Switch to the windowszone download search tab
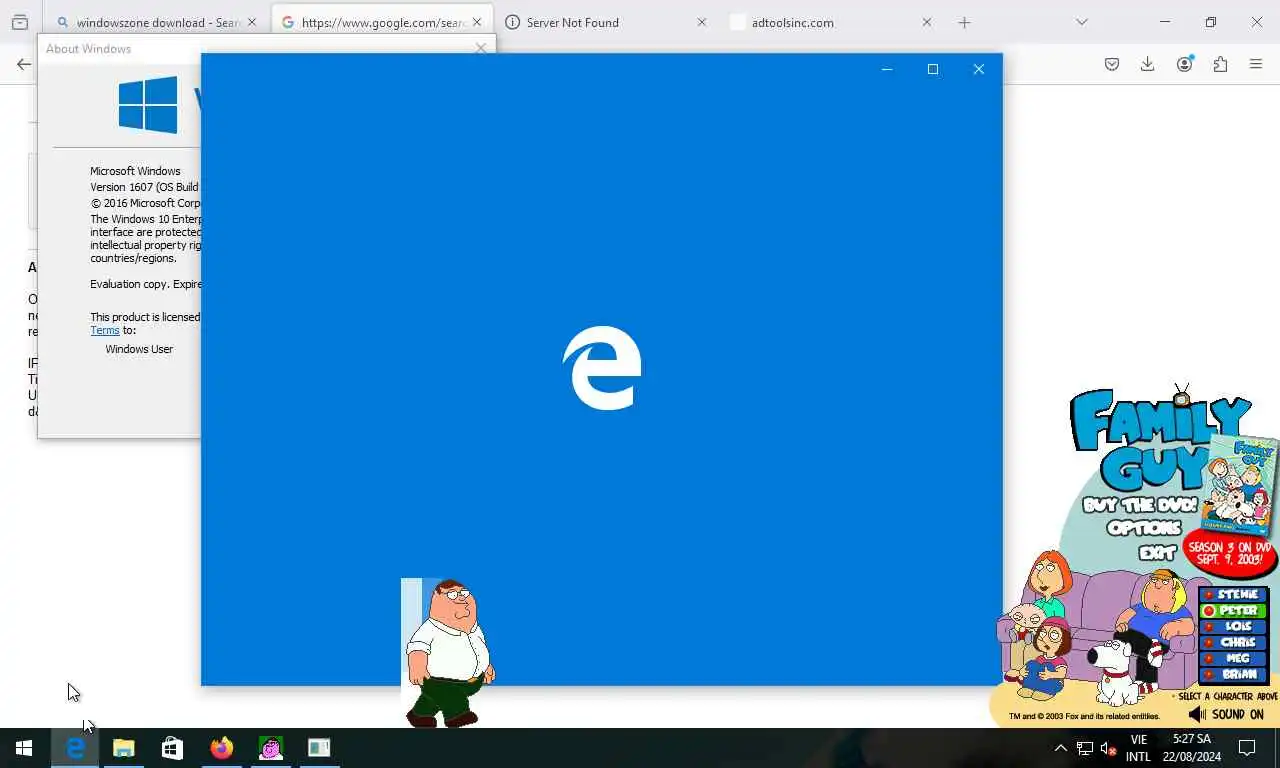Image resolution: width=1280 pixels, height=768 pixels. 157,22
